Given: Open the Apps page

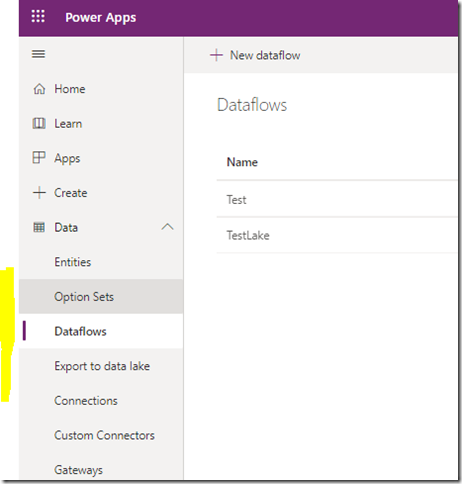Looking at the screenshot, I should pos(67,158).
